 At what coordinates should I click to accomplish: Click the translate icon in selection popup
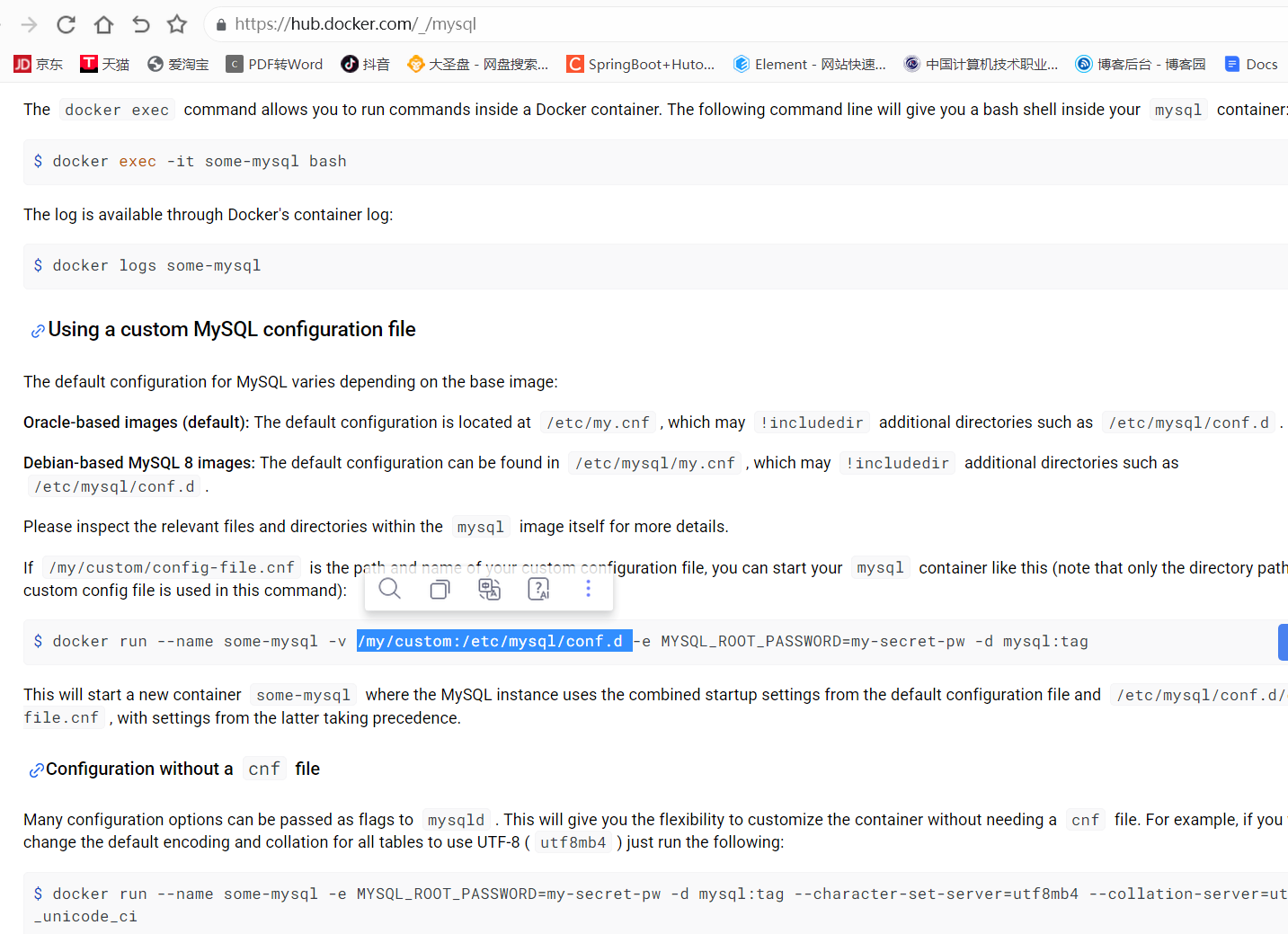point(489,589)
